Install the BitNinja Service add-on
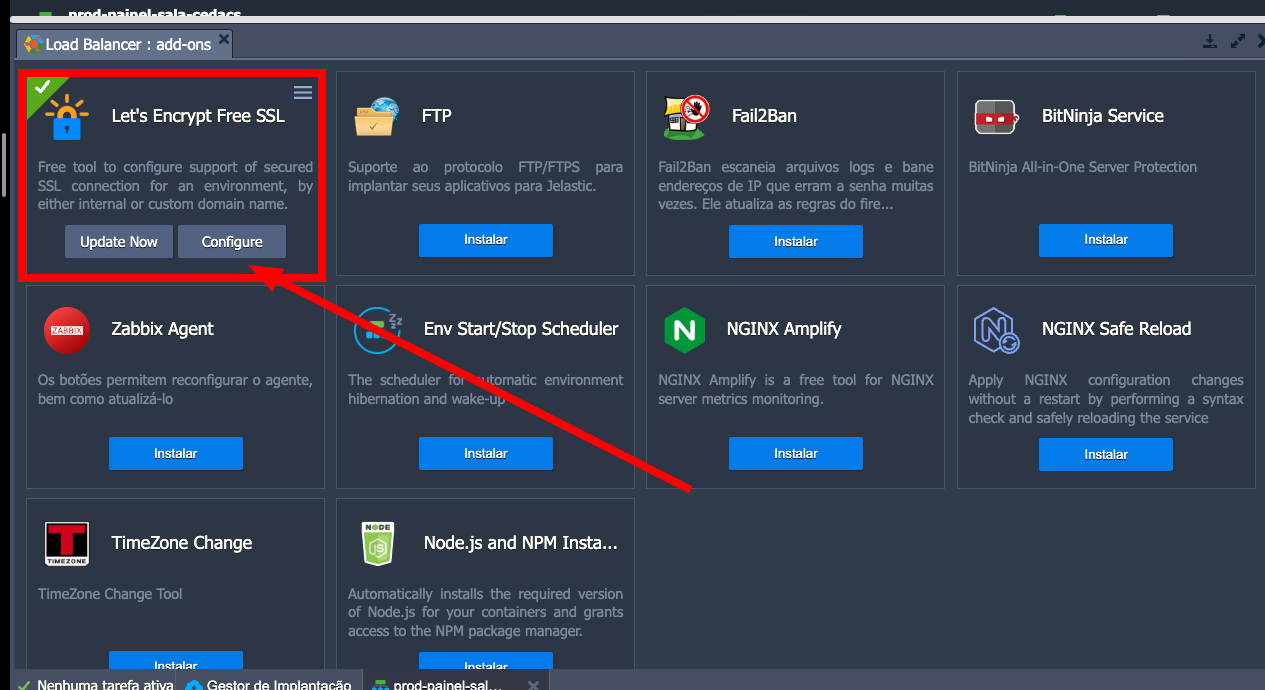 coord(1105,240)
